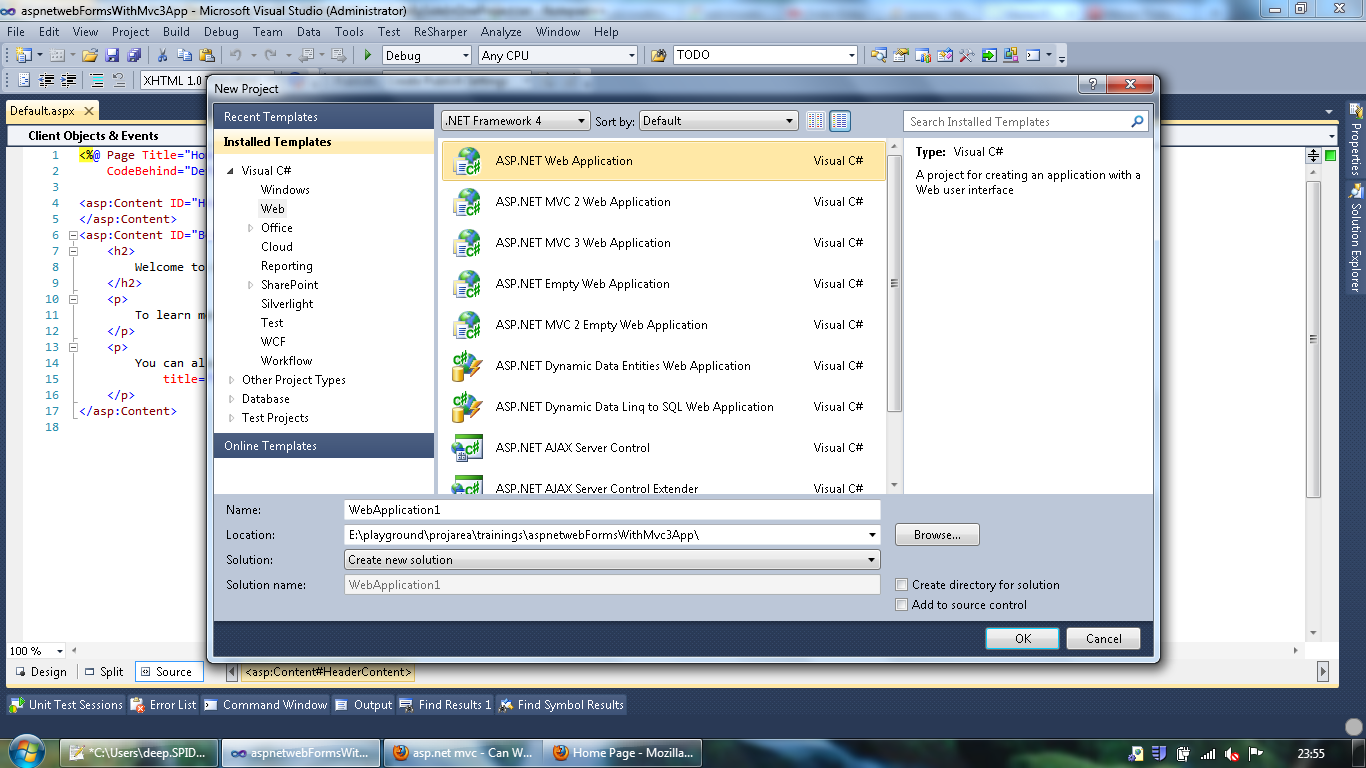Collapse the Visual C# tree node
Screen dimensions: 1366x768
[231, 171]
